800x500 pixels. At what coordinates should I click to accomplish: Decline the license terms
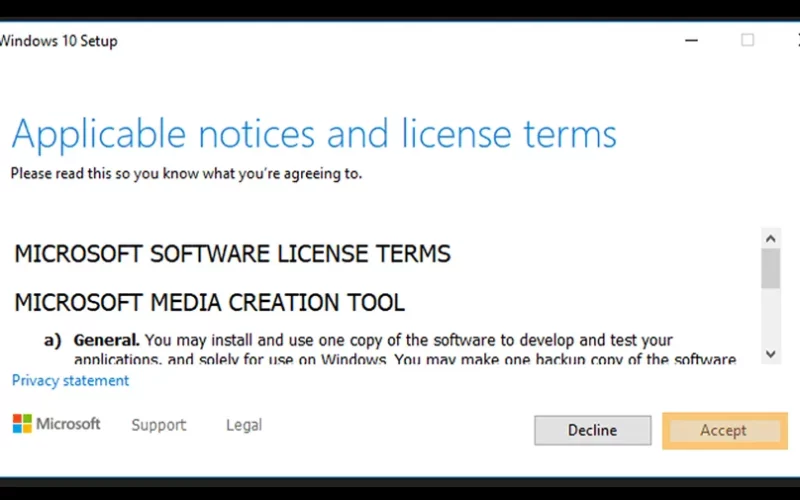point(592,430)
